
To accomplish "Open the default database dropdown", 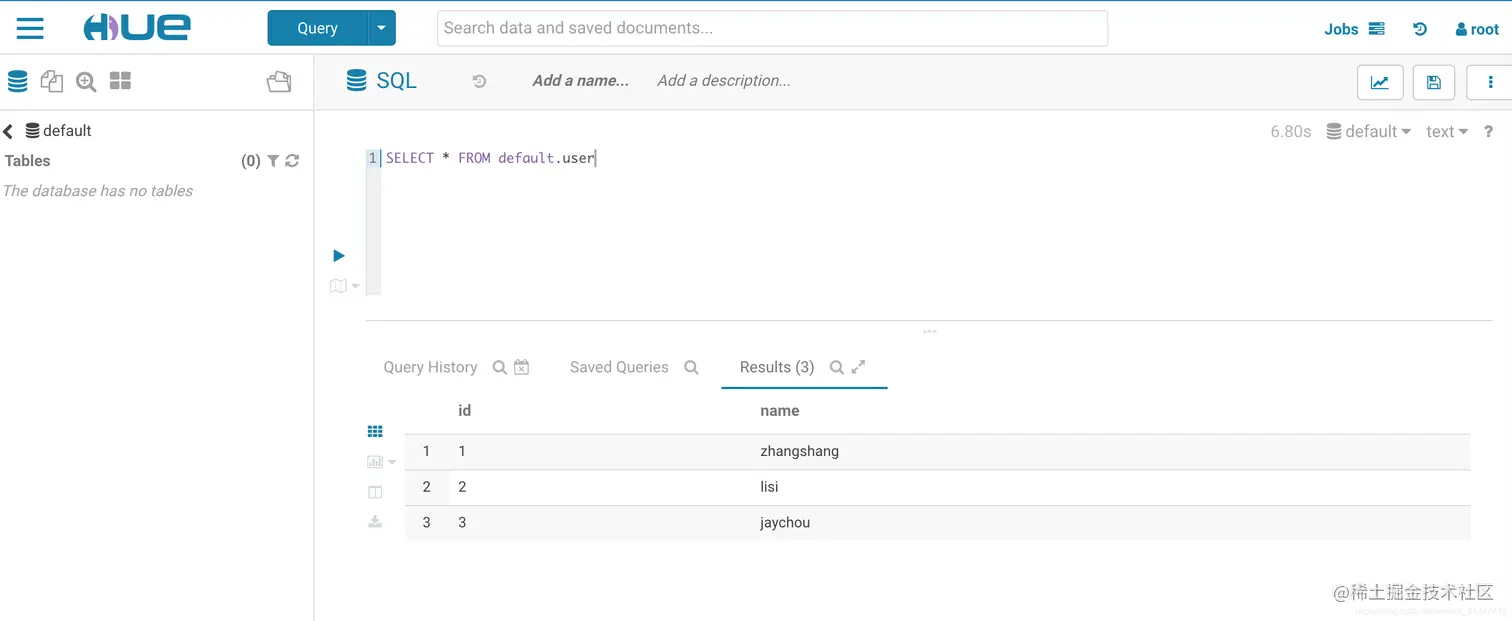I will point(1369,132).
